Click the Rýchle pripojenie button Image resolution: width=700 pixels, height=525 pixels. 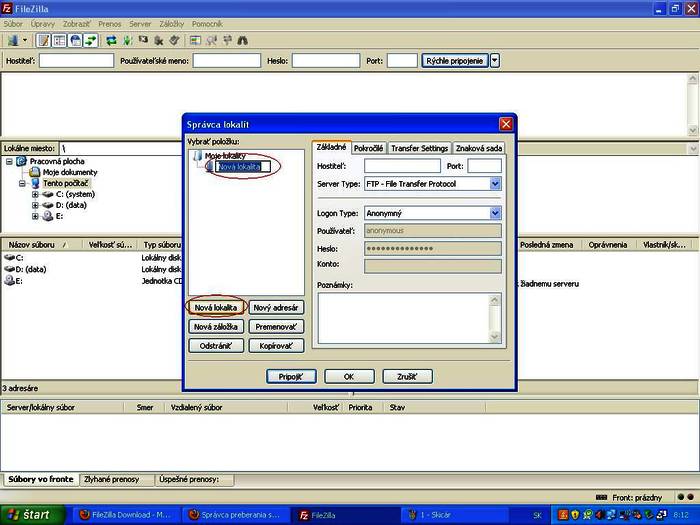454,61
